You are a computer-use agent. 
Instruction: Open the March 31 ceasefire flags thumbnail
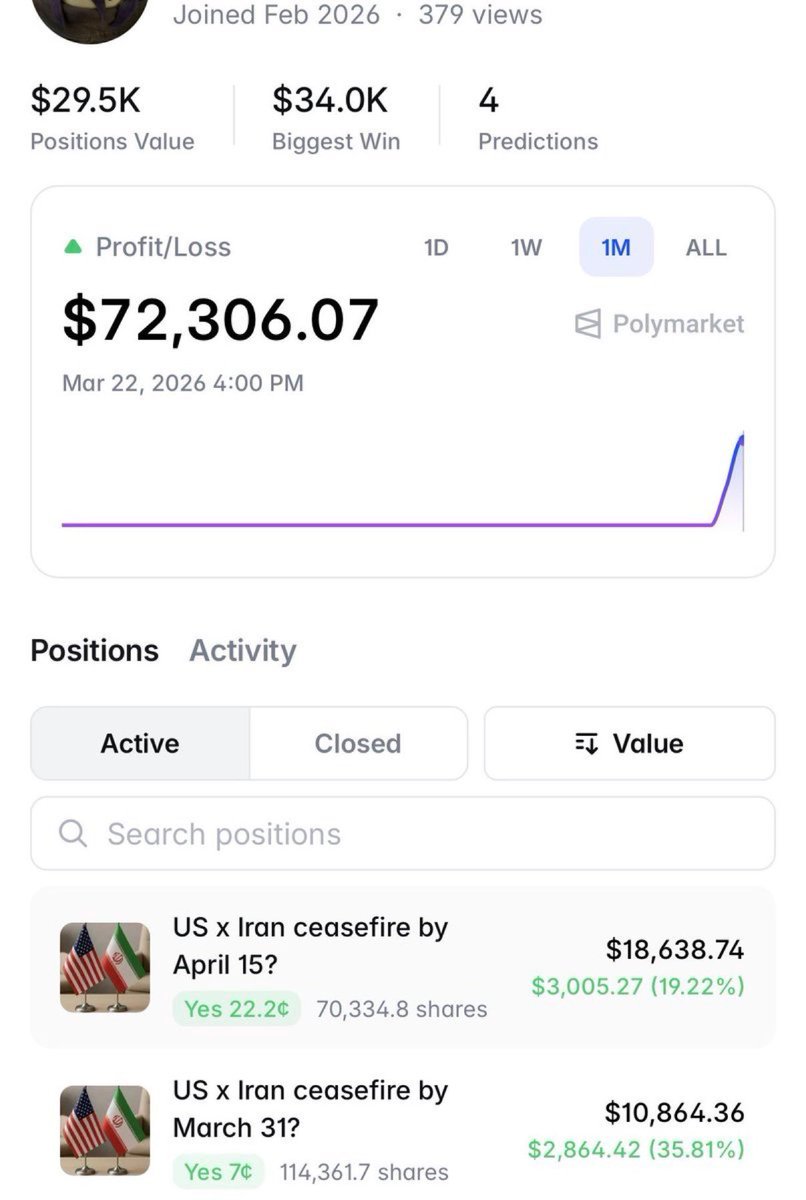point(105,1131)
